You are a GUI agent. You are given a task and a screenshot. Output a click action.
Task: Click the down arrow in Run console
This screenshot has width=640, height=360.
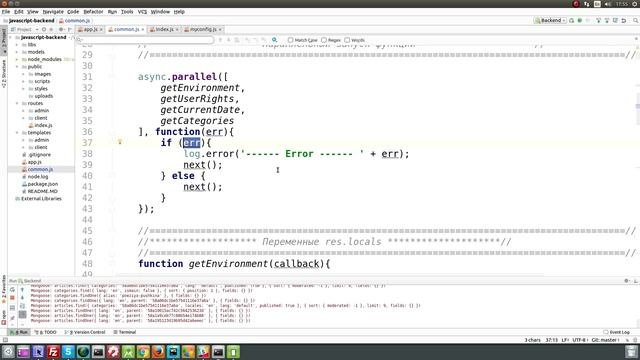[22, 298]
